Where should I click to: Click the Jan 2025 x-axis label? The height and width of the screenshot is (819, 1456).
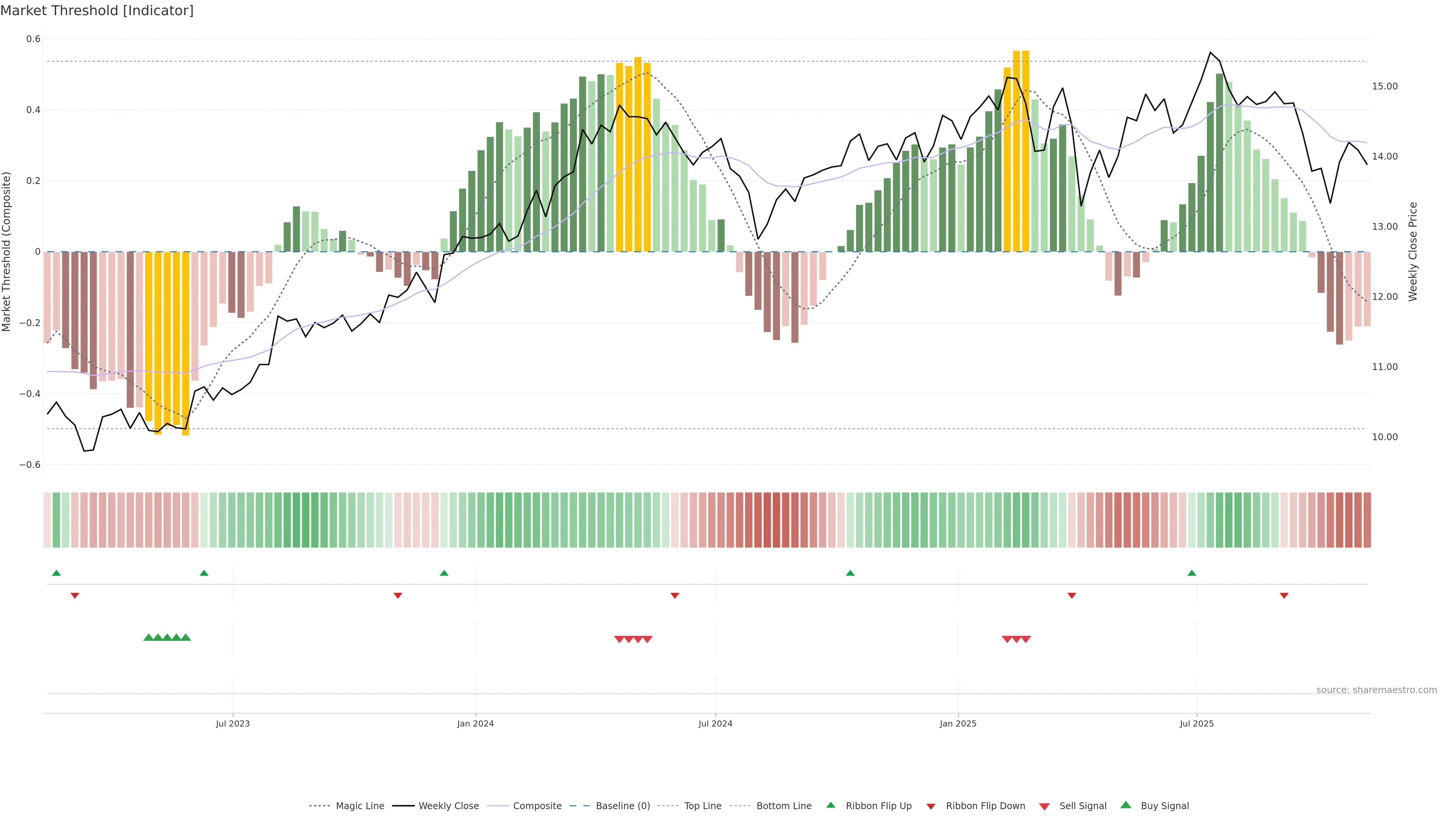(x=958, y=723)
